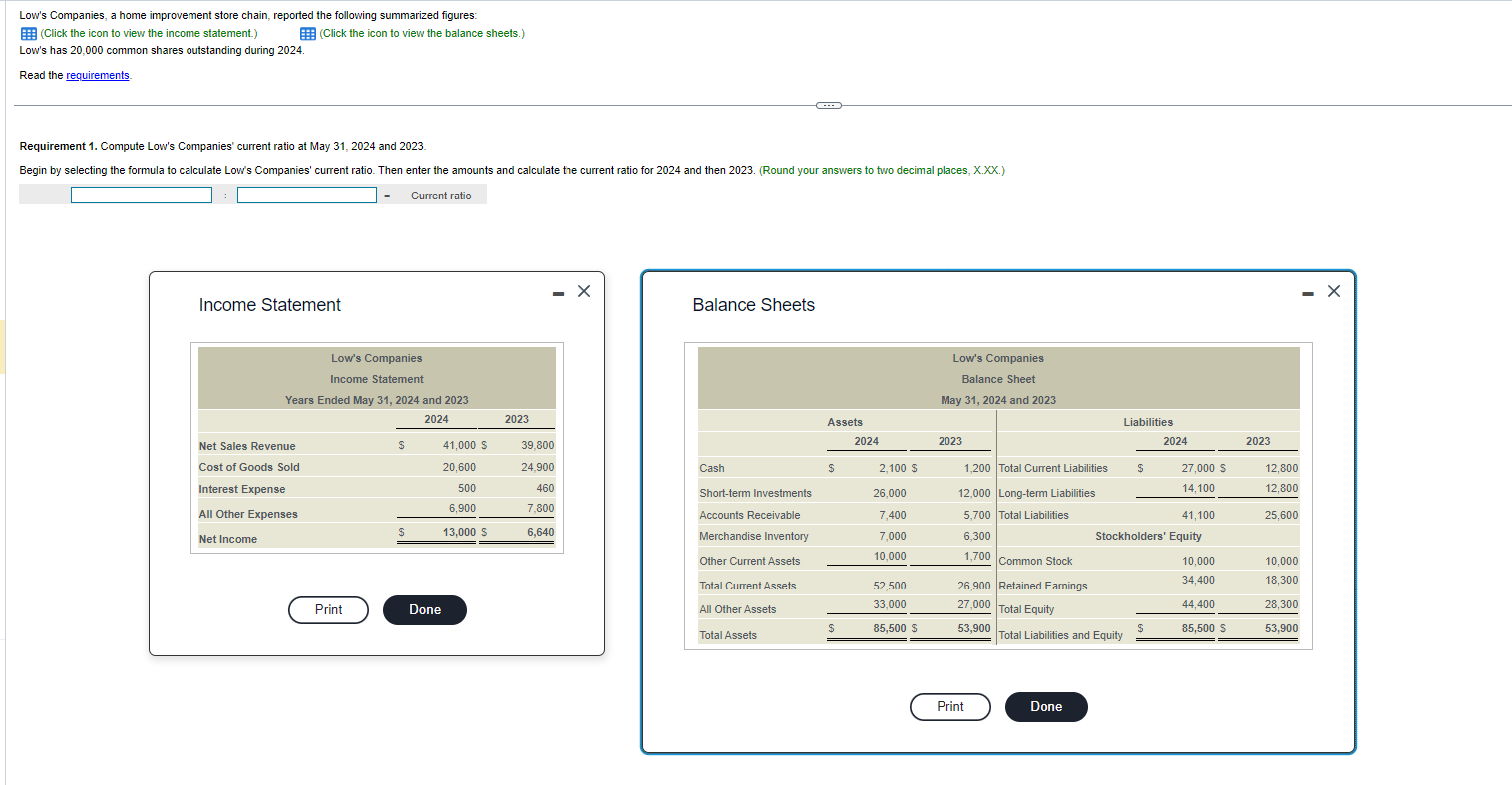The image size is (1512, 785).
Task: Click the 52,500 total current assets value
Action: point(890,586)
